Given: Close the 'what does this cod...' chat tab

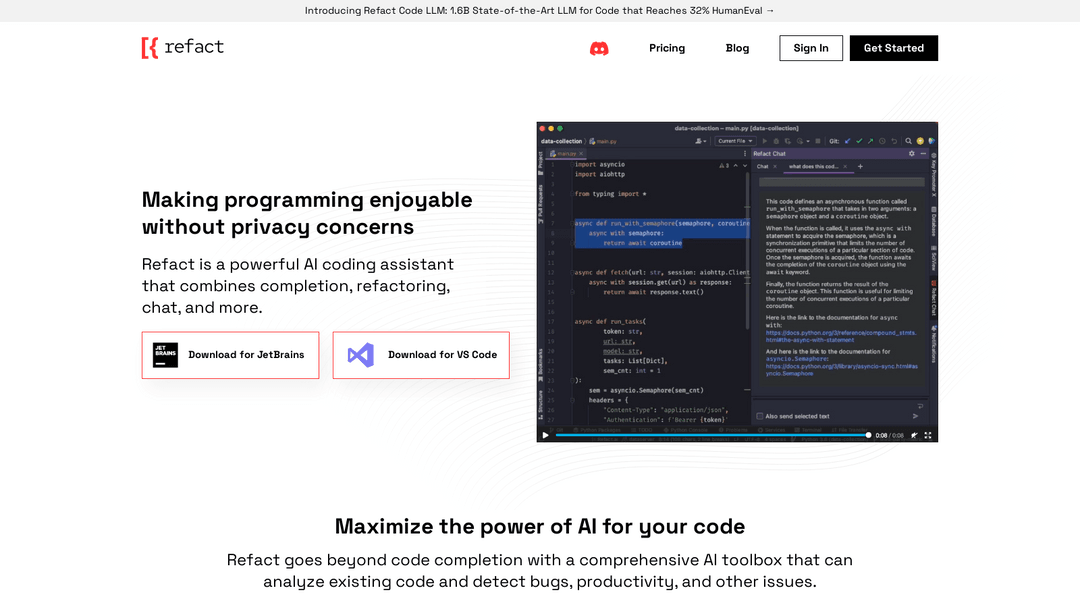Looking at the screenshot, I should [x=845, y=167].
